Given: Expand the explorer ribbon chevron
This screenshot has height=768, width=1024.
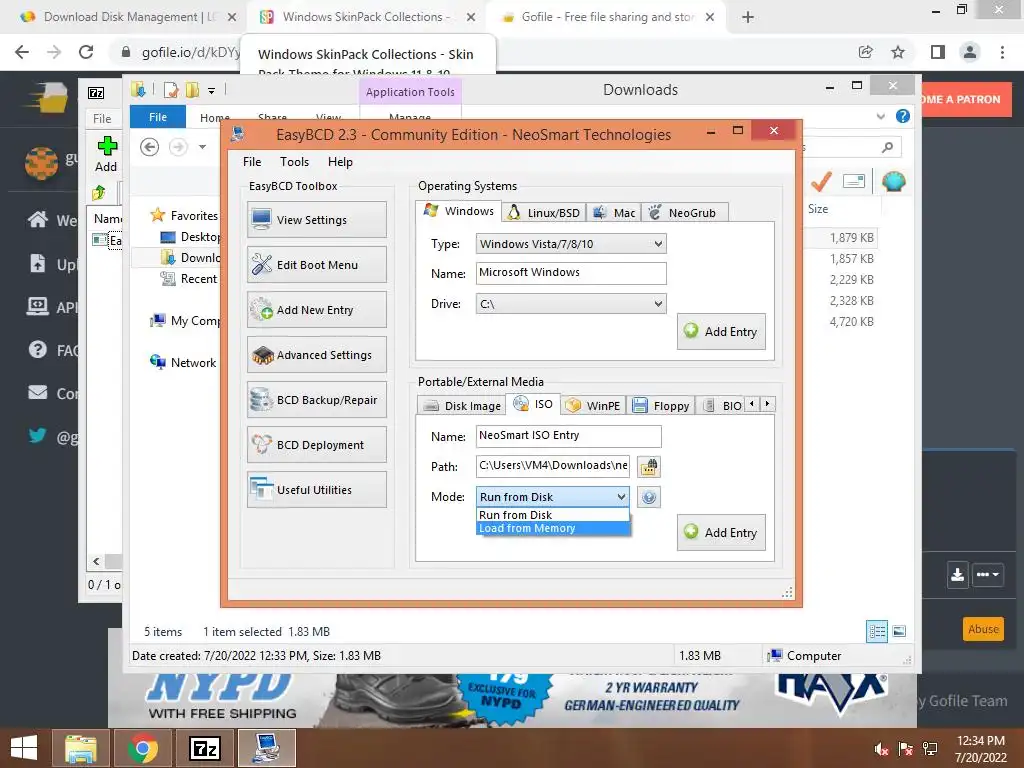Looking at the screenshot, I should coord(880,116).
